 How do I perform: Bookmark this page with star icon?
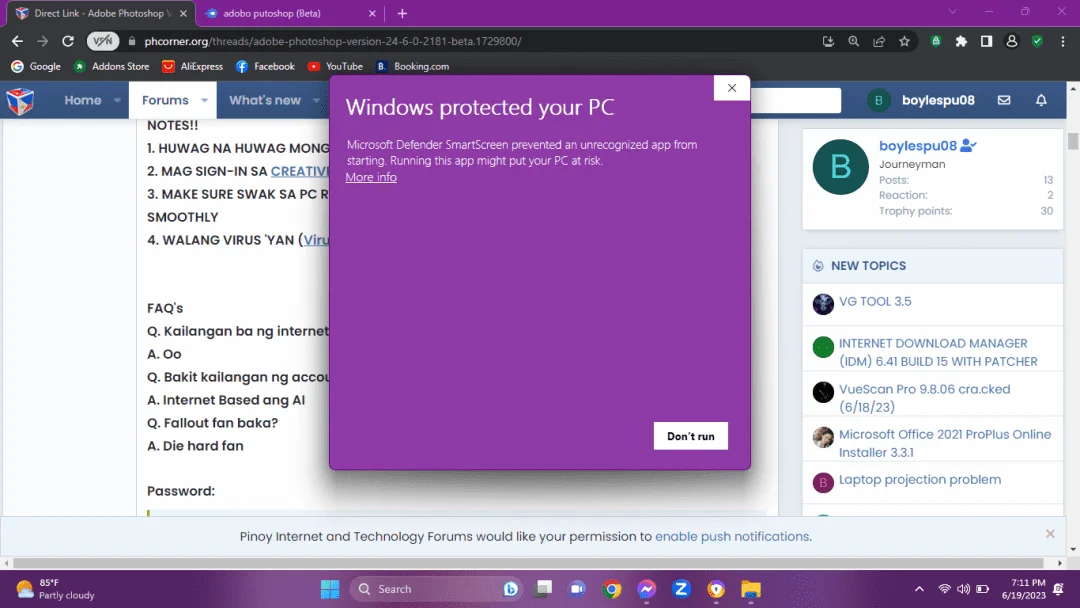(x=904, y=41)
